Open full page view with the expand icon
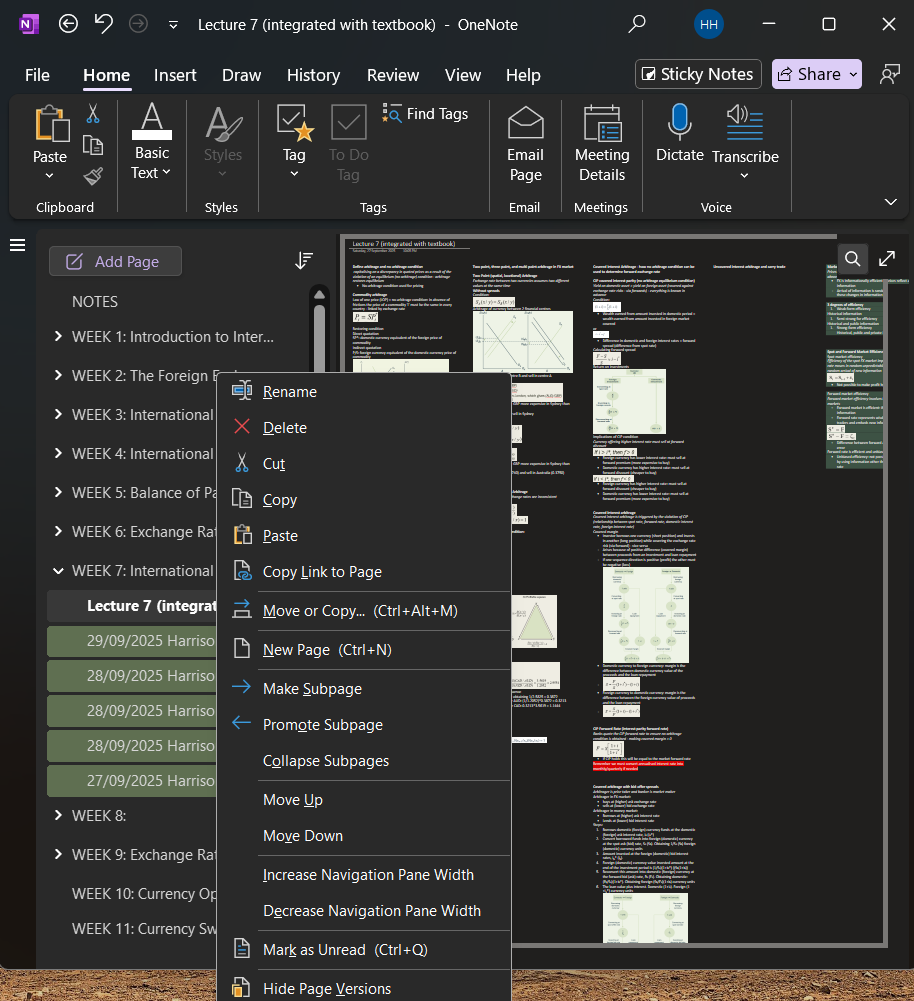The width and height of the screenshot is (914, 1001). click(886, 258)
